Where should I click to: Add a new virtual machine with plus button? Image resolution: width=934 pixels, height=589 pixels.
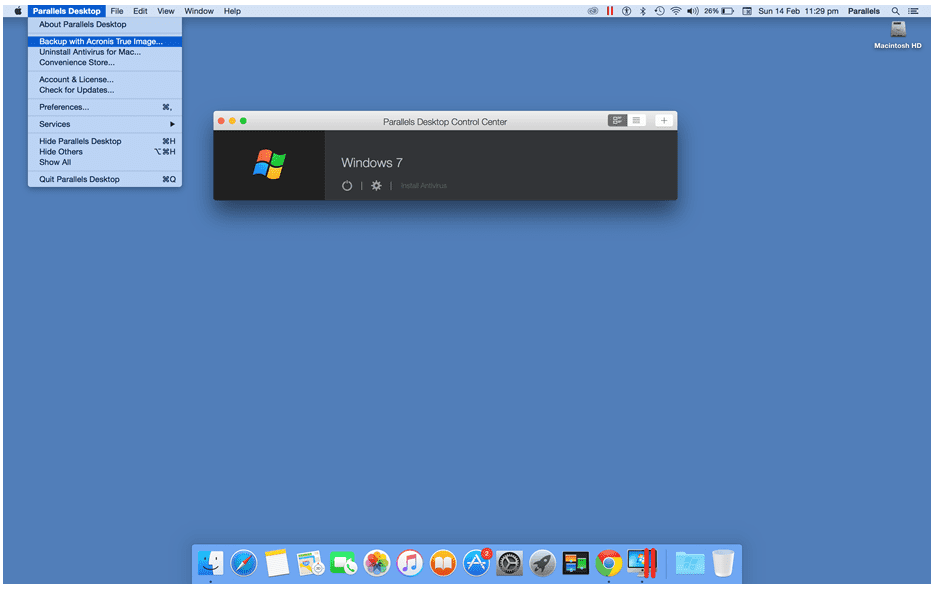click(x=664, y=121)
